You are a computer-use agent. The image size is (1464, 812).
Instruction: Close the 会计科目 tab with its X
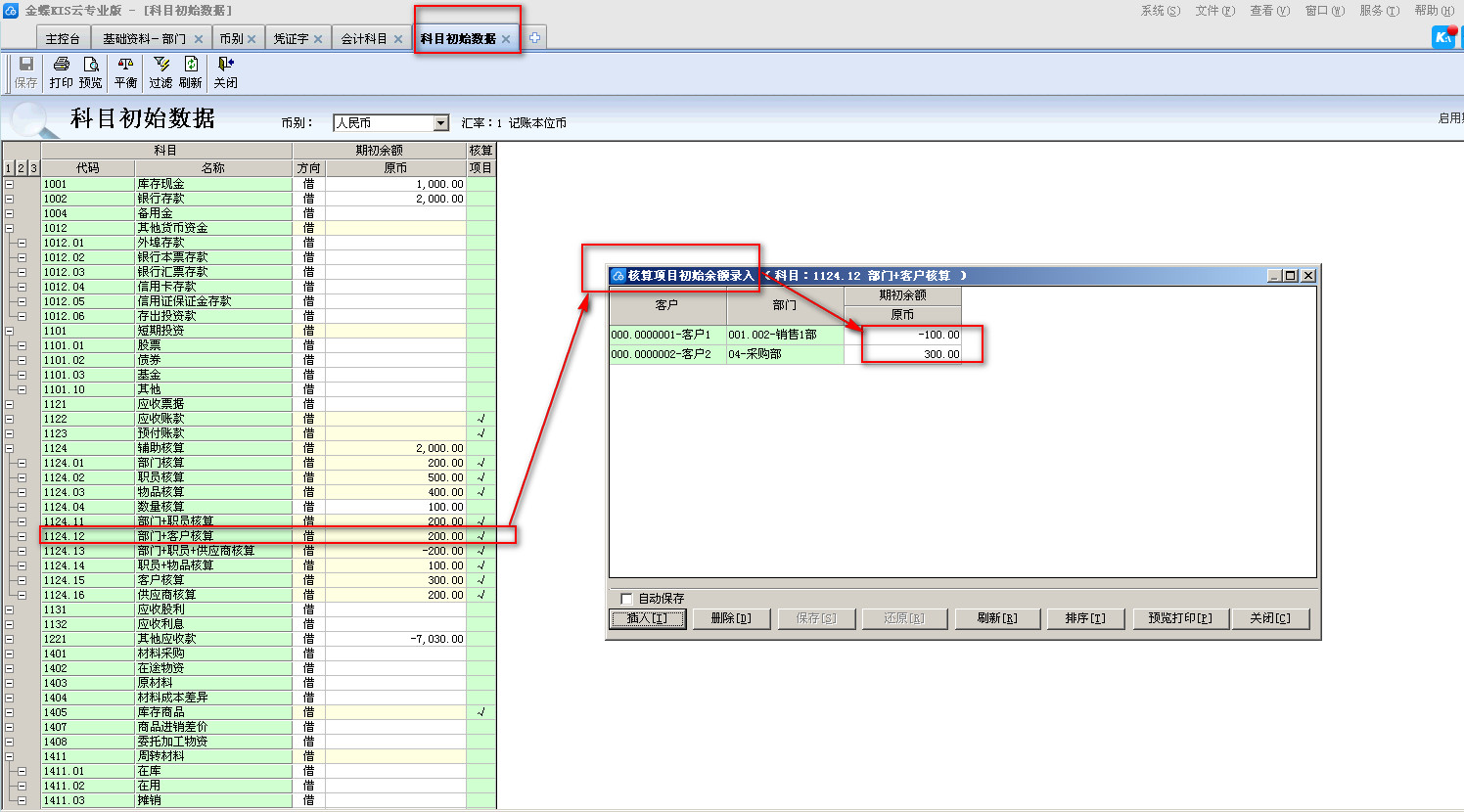pos(398,39)
